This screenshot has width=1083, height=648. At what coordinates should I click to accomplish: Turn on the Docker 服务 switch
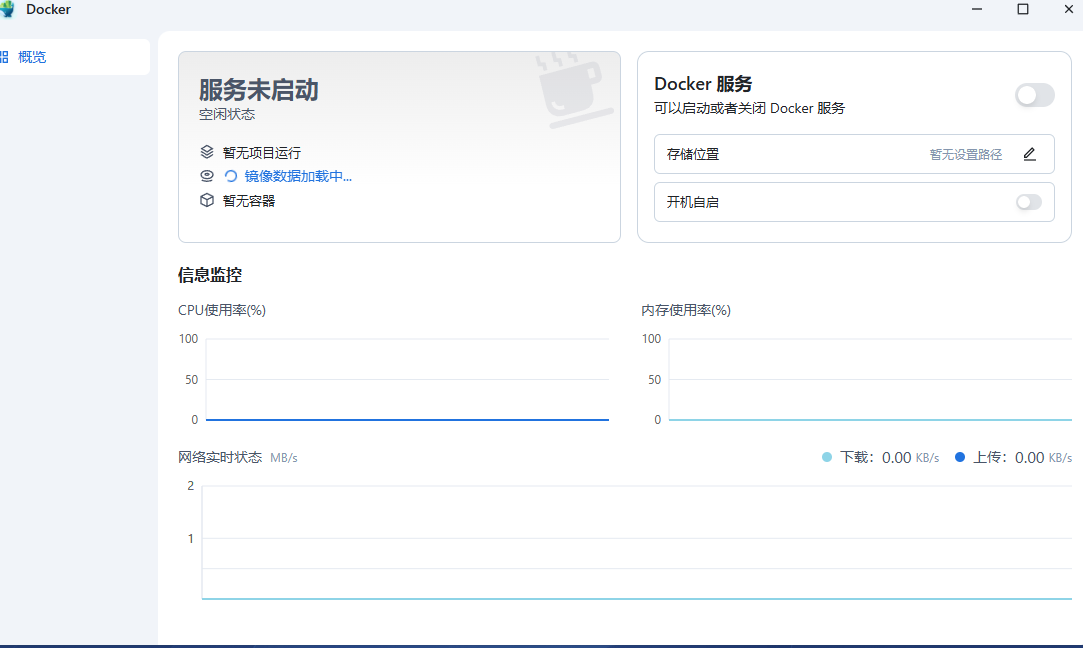pyautogui.click(x=1034, y=95)
